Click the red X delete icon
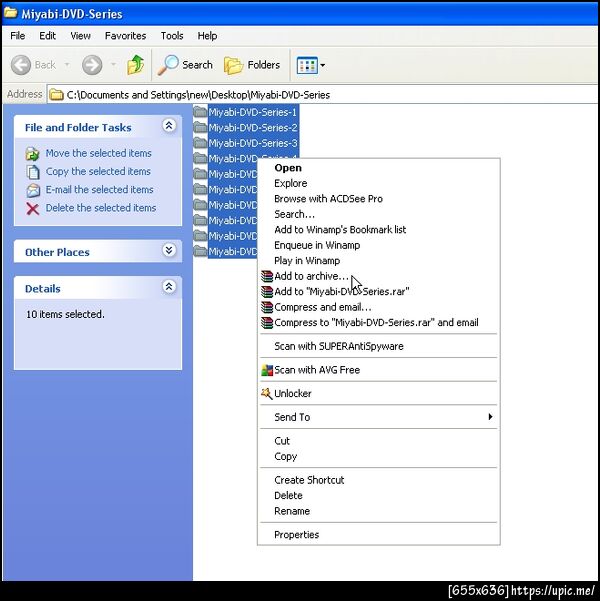 [x=33, y=209]
